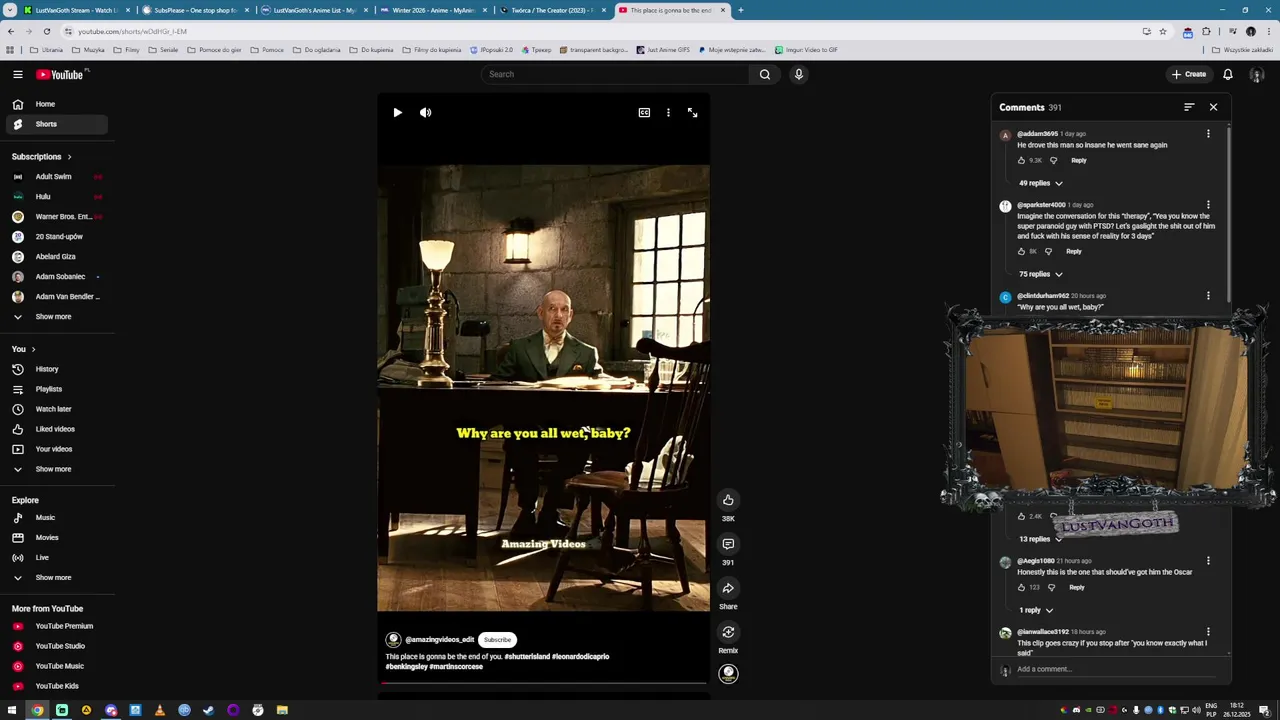Toggle the YouTube guide hamburger menu
1280x720 pixels.
[17, 74]
